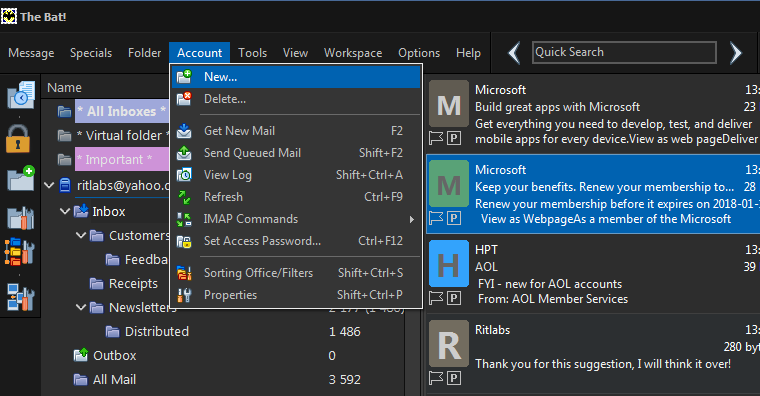Open the Tools menu
The width and height of the screenshot is (760, 396).
pos(253,53)
